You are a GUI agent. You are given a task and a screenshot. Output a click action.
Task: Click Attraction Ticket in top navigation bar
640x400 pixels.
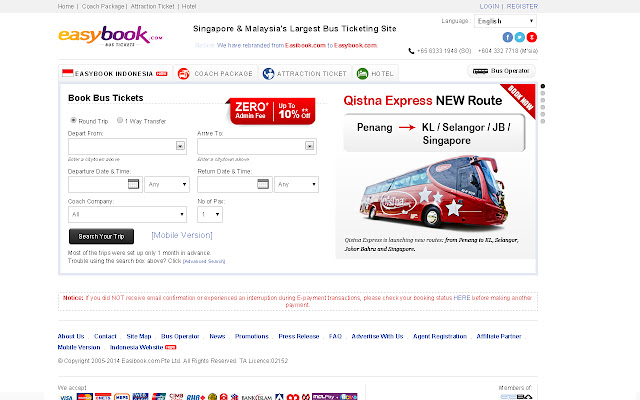[x=152, y=7]
